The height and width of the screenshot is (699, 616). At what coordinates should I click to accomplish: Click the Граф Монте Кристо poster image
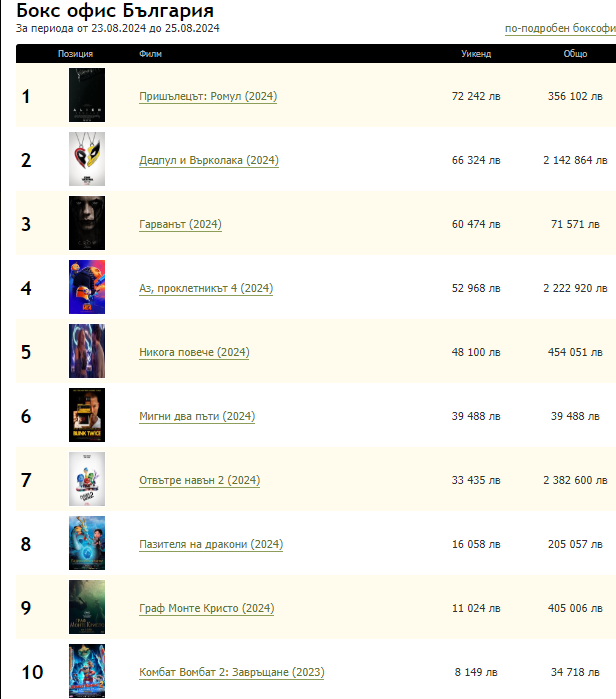87,608
